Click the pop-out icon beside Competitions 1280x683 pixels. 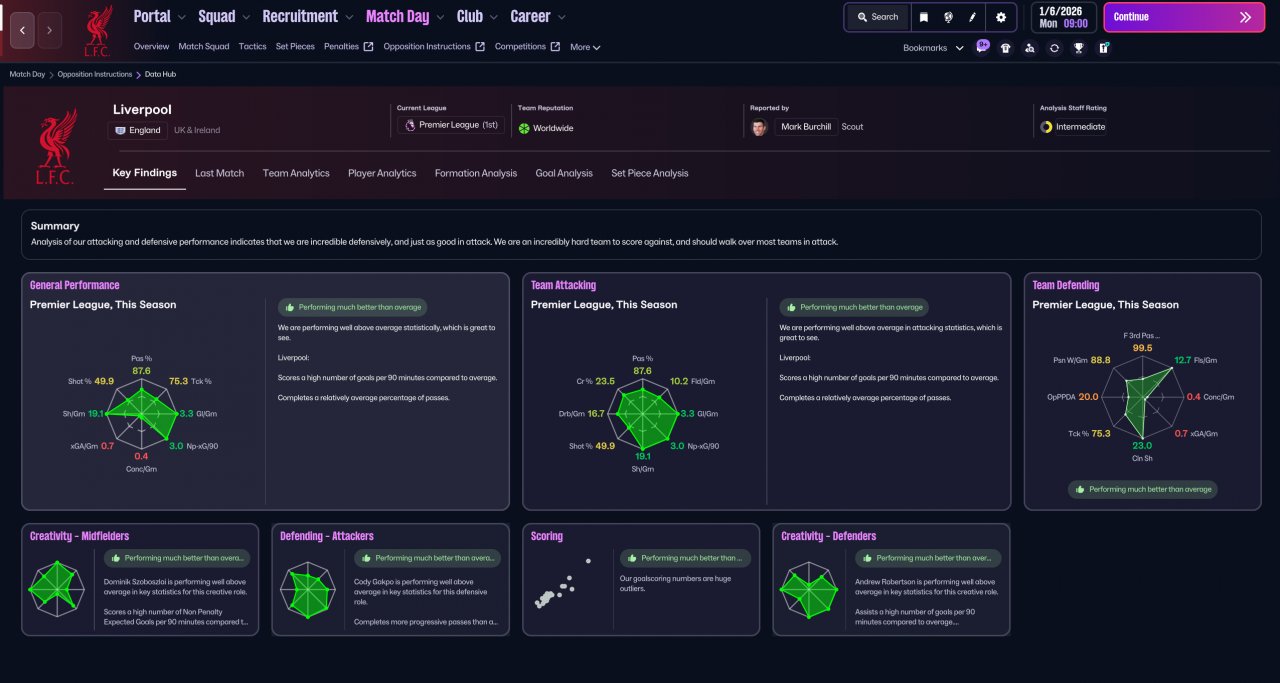coord(555,47)
